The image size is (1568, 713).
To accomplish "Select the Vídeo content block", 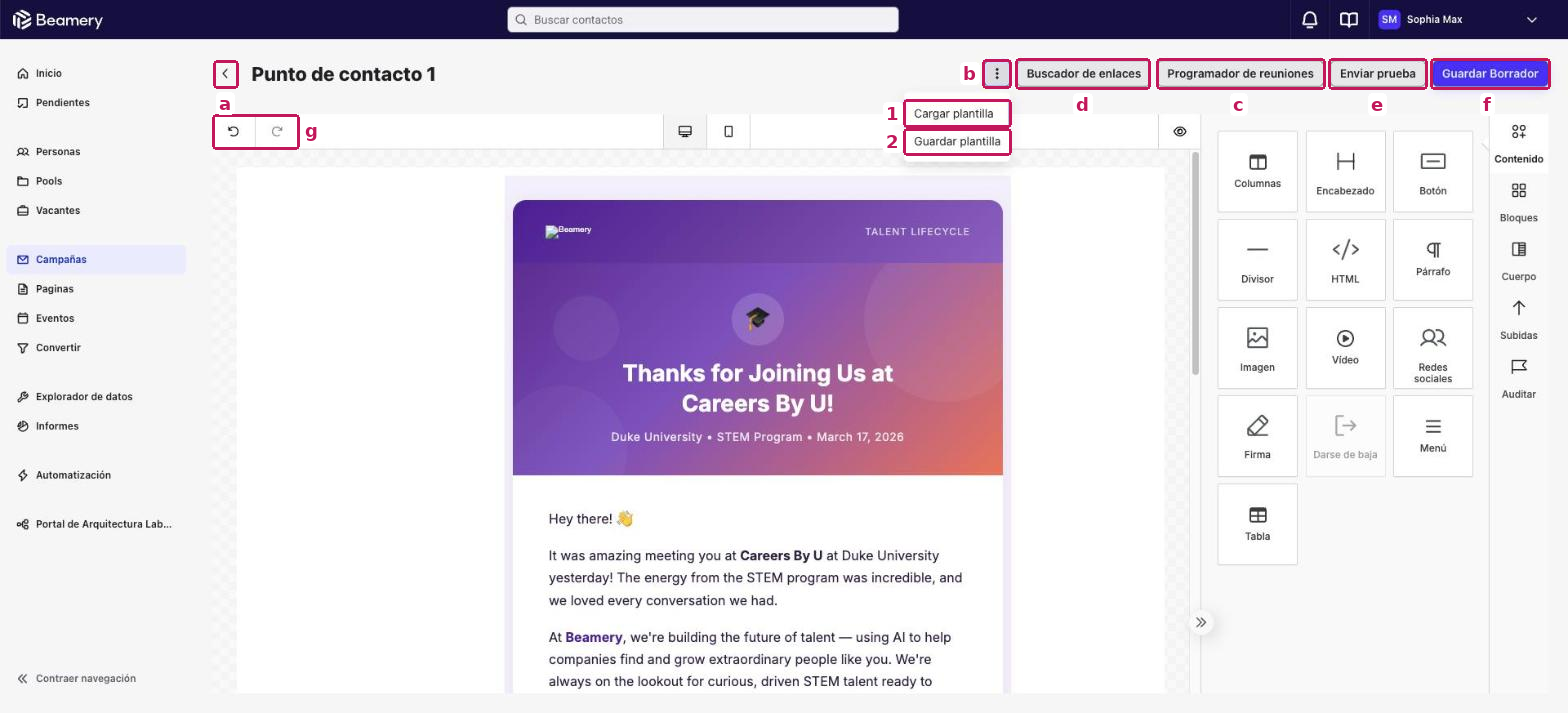I will (1345, 347).
